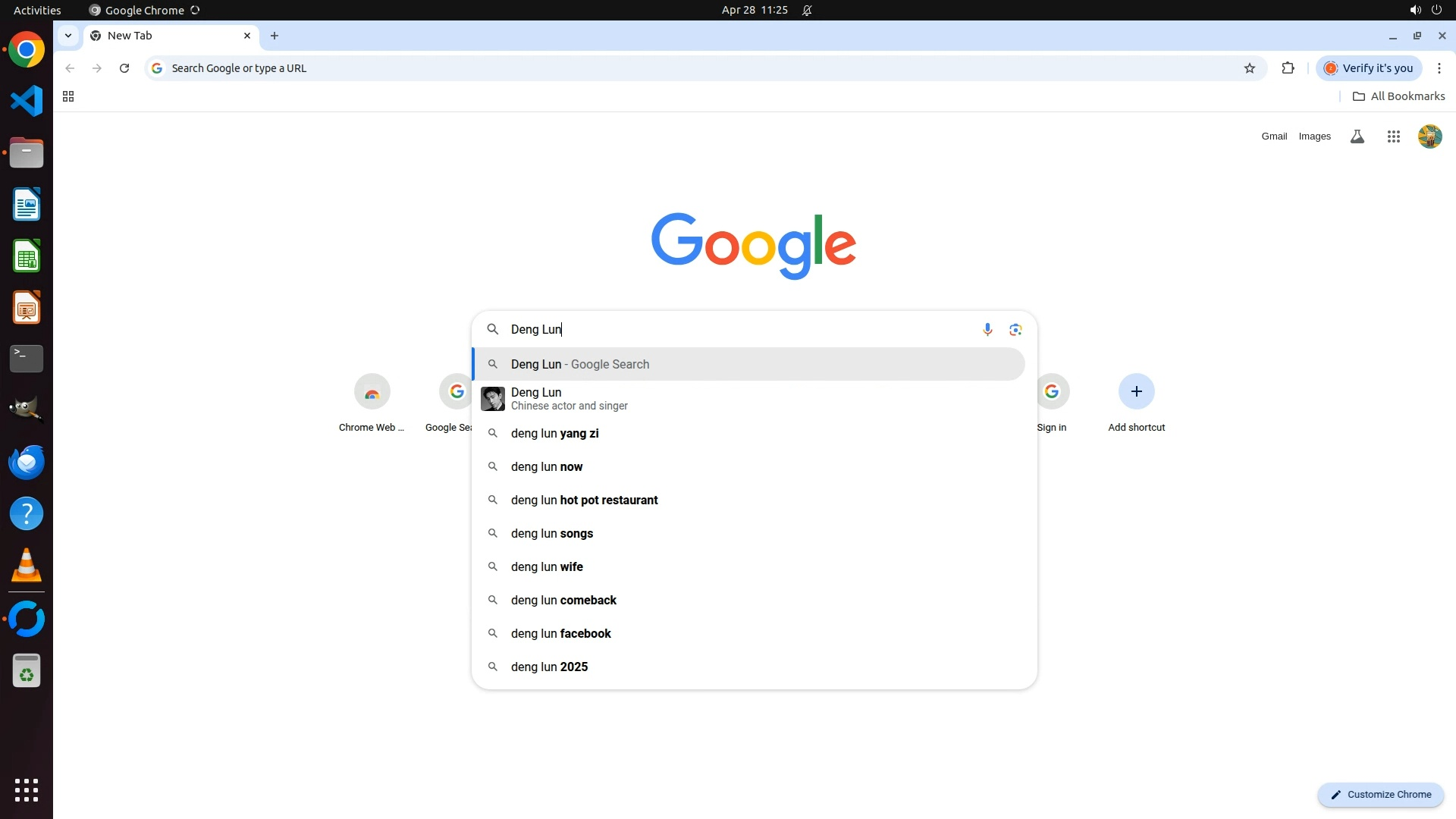Choose Deng Lun Chinese actor entity suggestion

(x=569, y=398)
